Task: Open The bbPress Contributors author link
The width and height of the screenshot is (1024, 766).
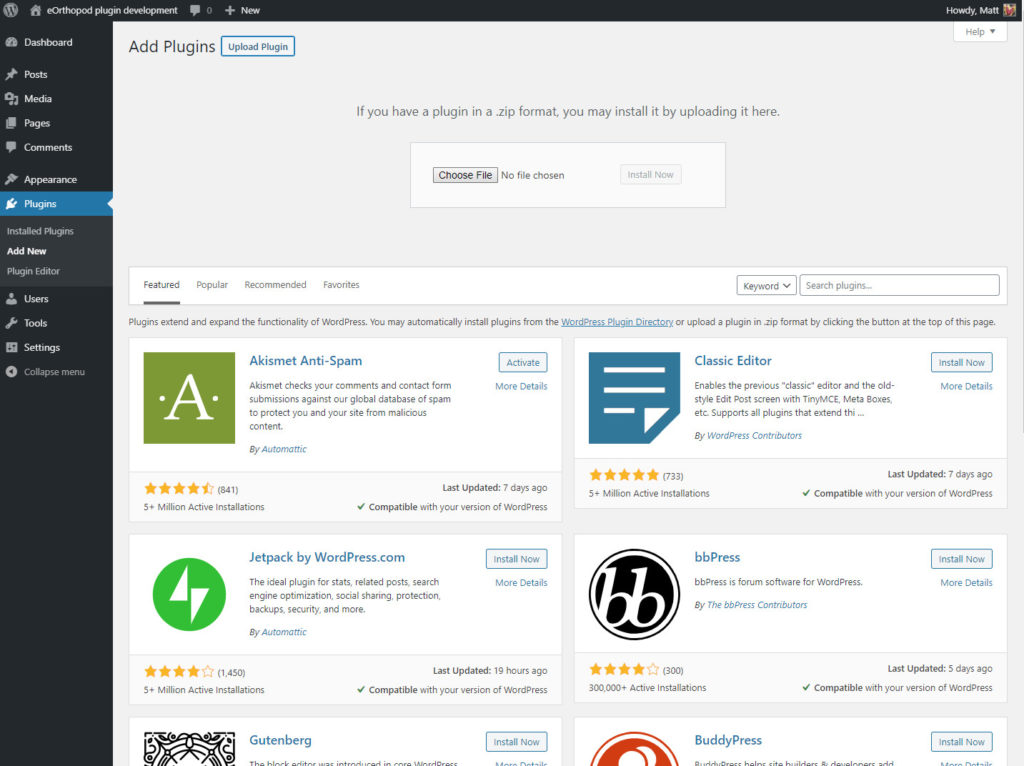Action: point(757,605)
